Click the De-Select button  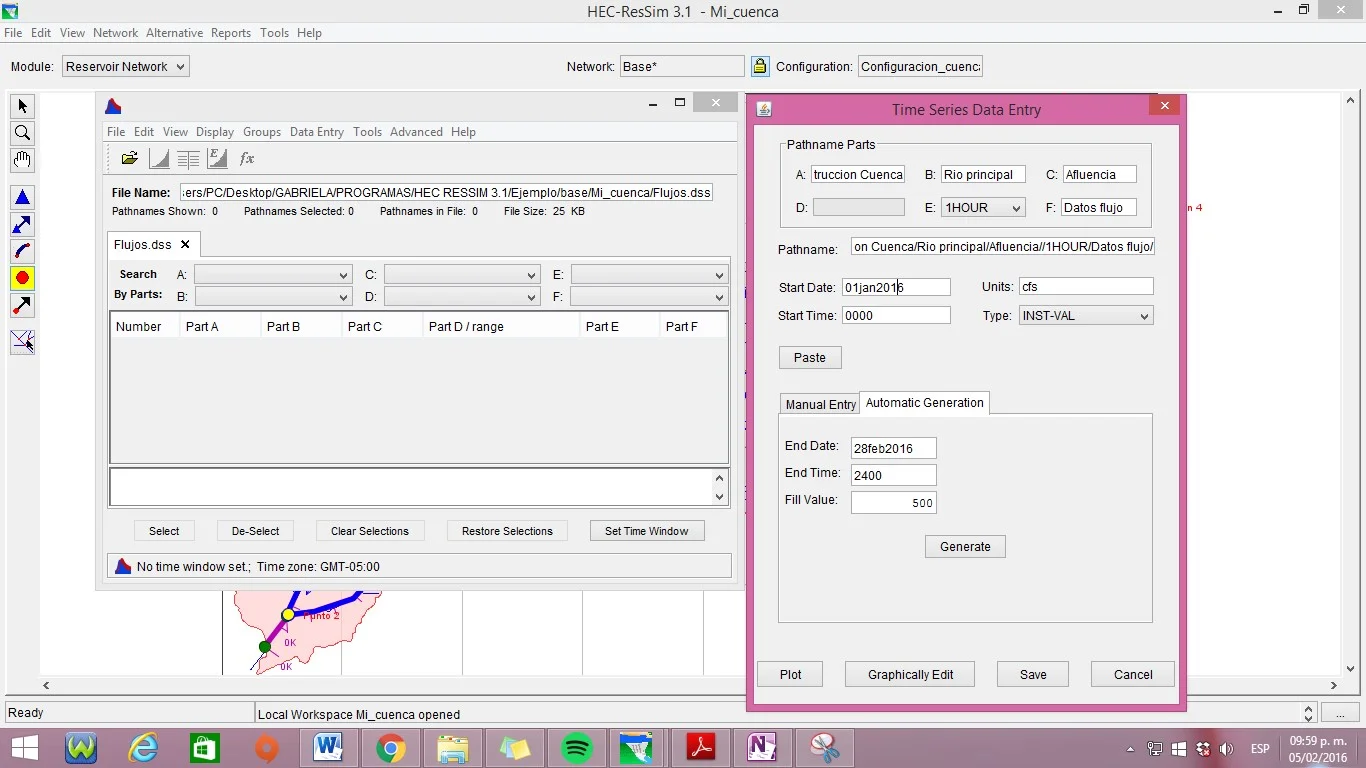click(x=256, y=531)
